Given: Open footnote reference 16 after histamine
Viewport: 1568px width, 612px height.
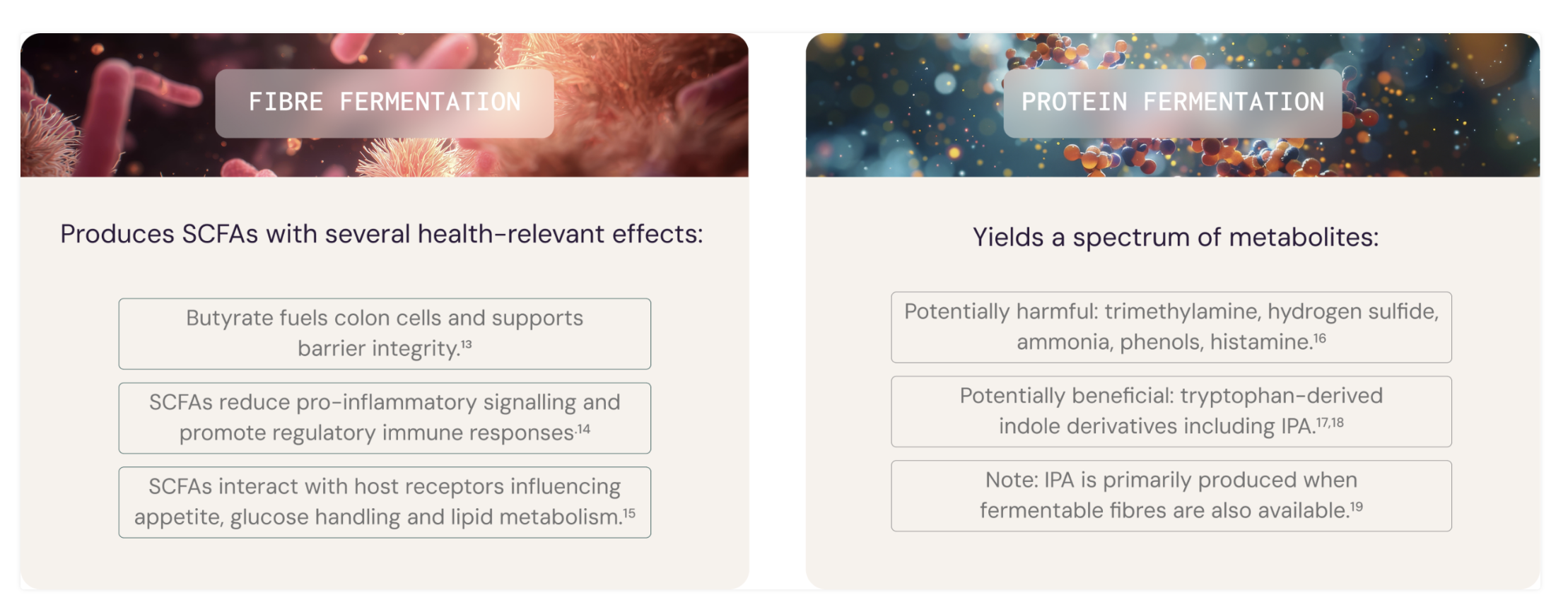Looking at the screenshot, I should point(1319,339).
